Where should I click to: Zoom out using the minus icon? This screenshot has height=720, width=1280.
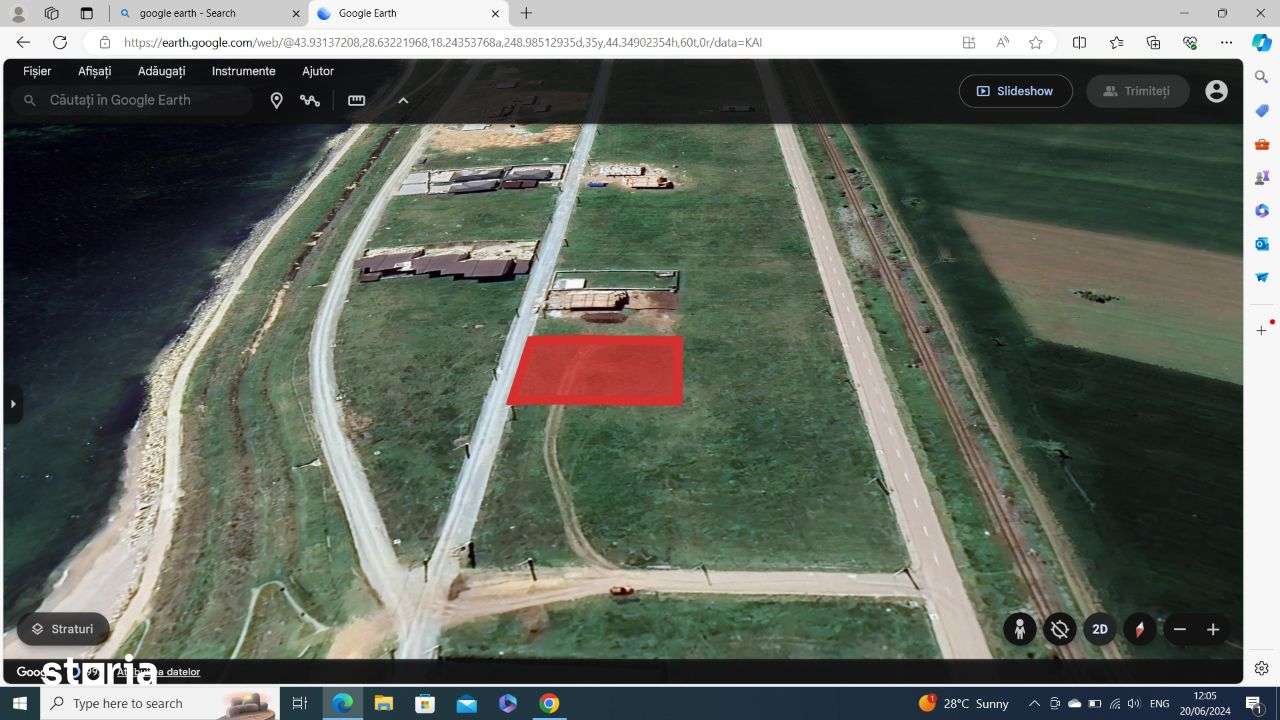[1179, 629]
